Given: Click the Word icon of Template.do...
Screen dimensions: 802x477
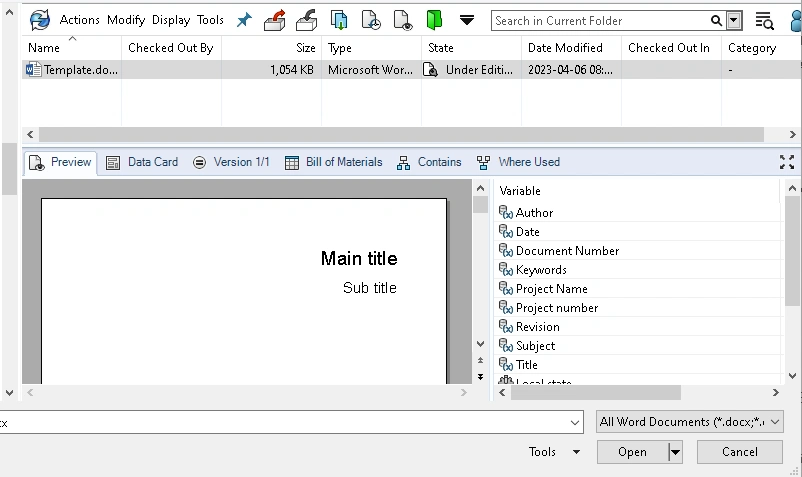Looking at the screenshot, I should pos(33,70).
